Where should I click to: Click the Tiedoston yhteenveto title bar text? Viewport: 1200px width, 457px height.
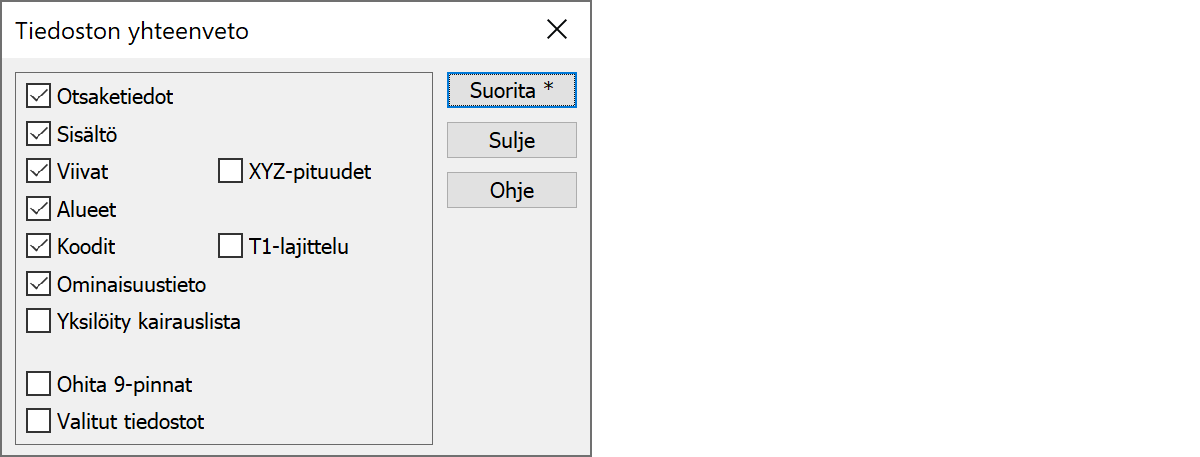click(132, 31)
